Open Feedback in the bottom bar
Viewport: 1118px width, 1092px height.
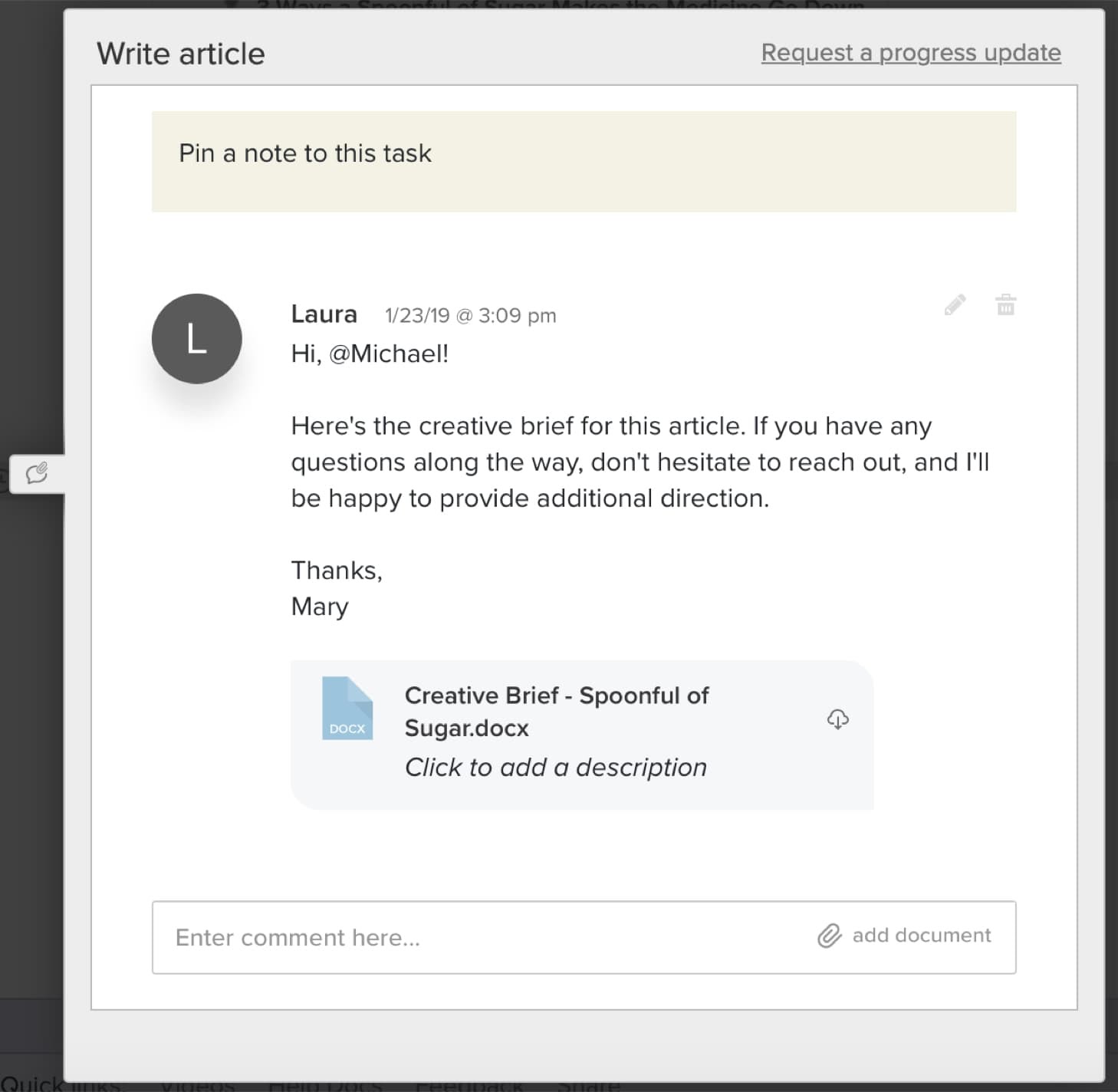pyautogui.click(x=469, y=1085)
